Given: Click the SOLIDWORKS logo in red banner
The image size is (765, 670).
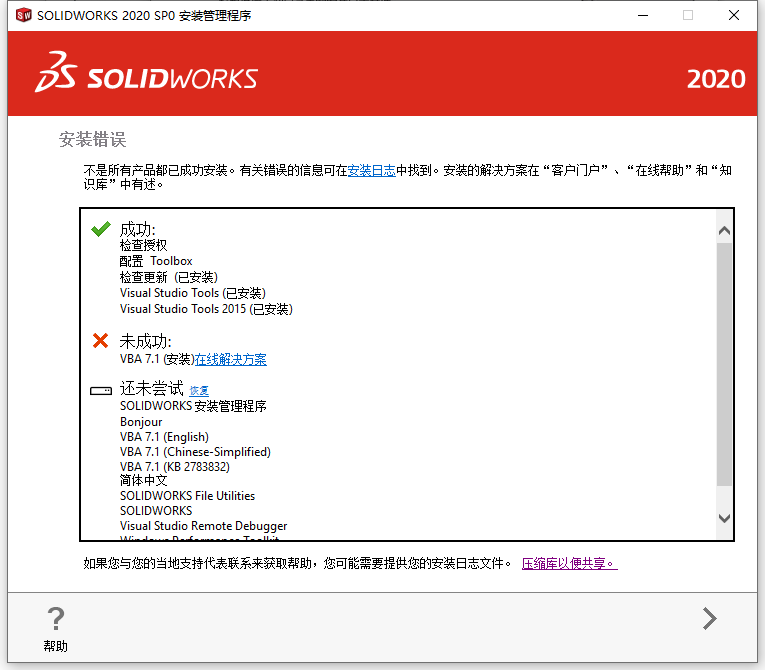Looking at the screenshot, I should pos(147,78).
